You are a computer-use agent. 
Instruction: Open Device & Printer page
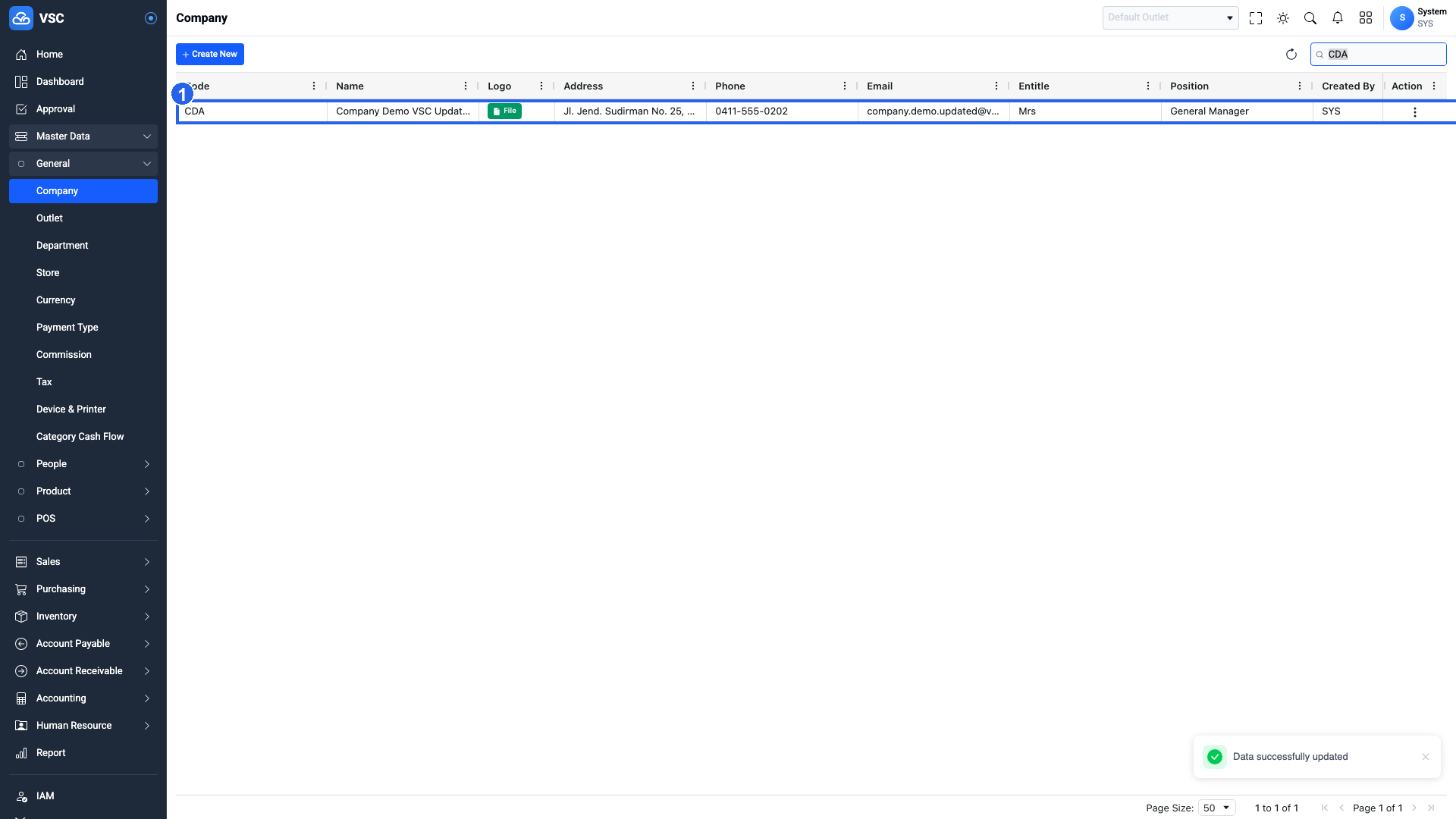83,409
